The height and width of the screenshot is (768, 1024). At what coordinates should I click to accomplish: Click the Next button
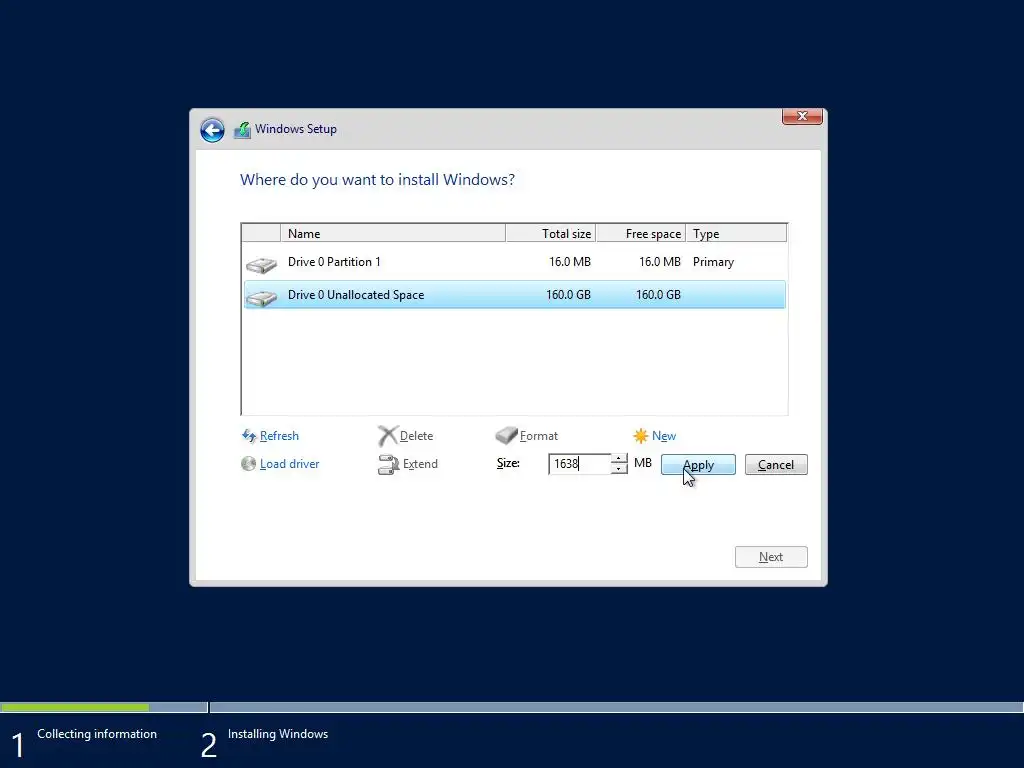click(771, 557)
